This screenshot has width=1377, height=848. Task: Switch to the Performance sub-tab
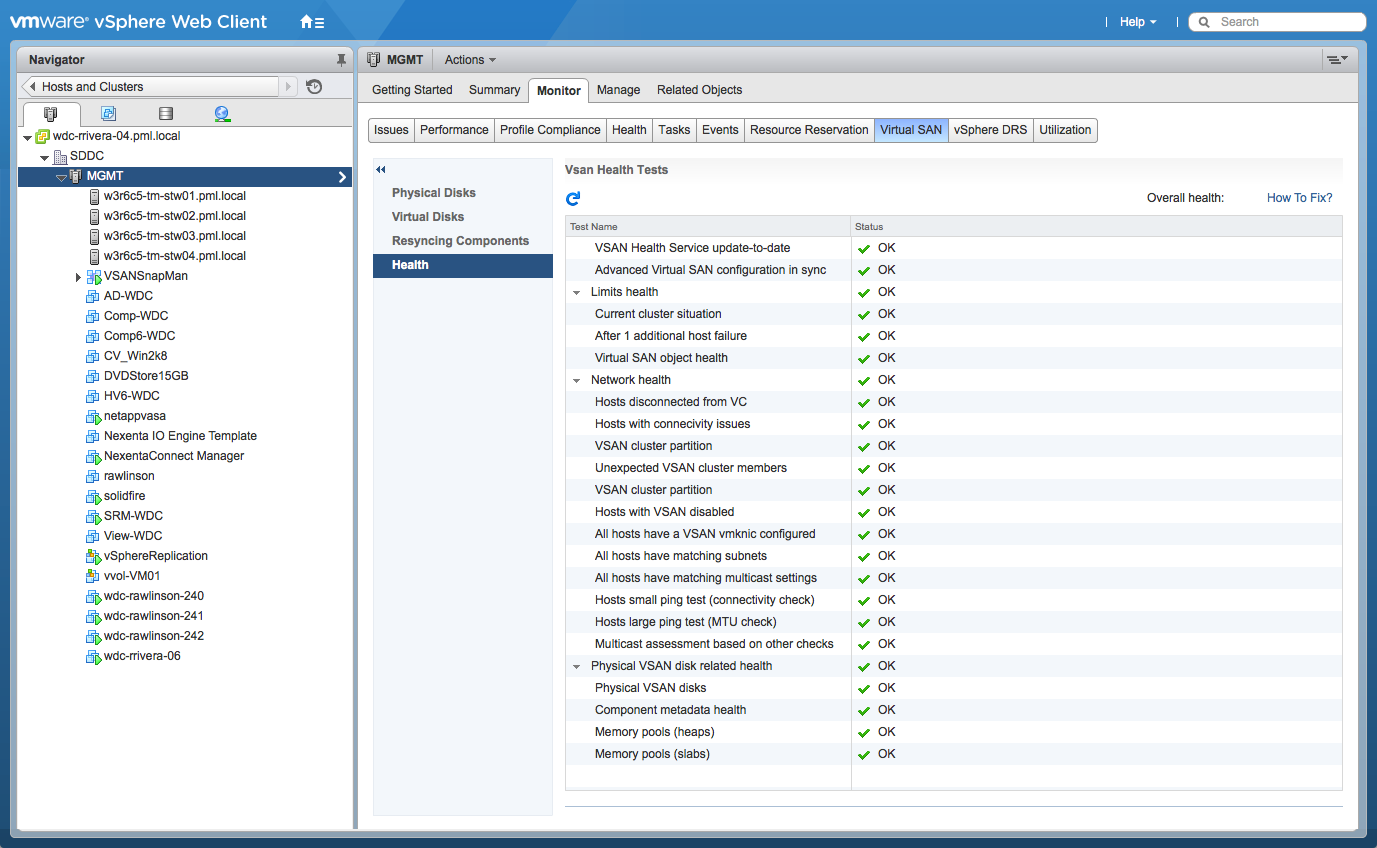pos(454,130)
